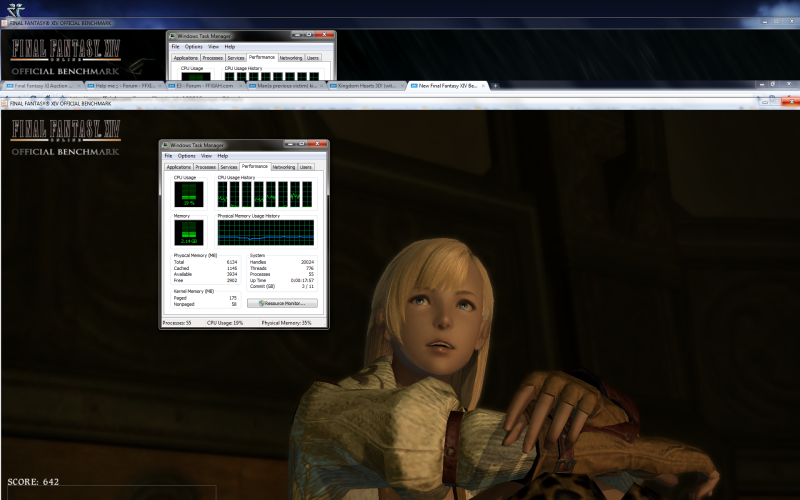Click topmost FINAL FANTASY XIV BENCHMARK title icon
The height and width of the screenshot is (500, 800).
coord(5,23)
